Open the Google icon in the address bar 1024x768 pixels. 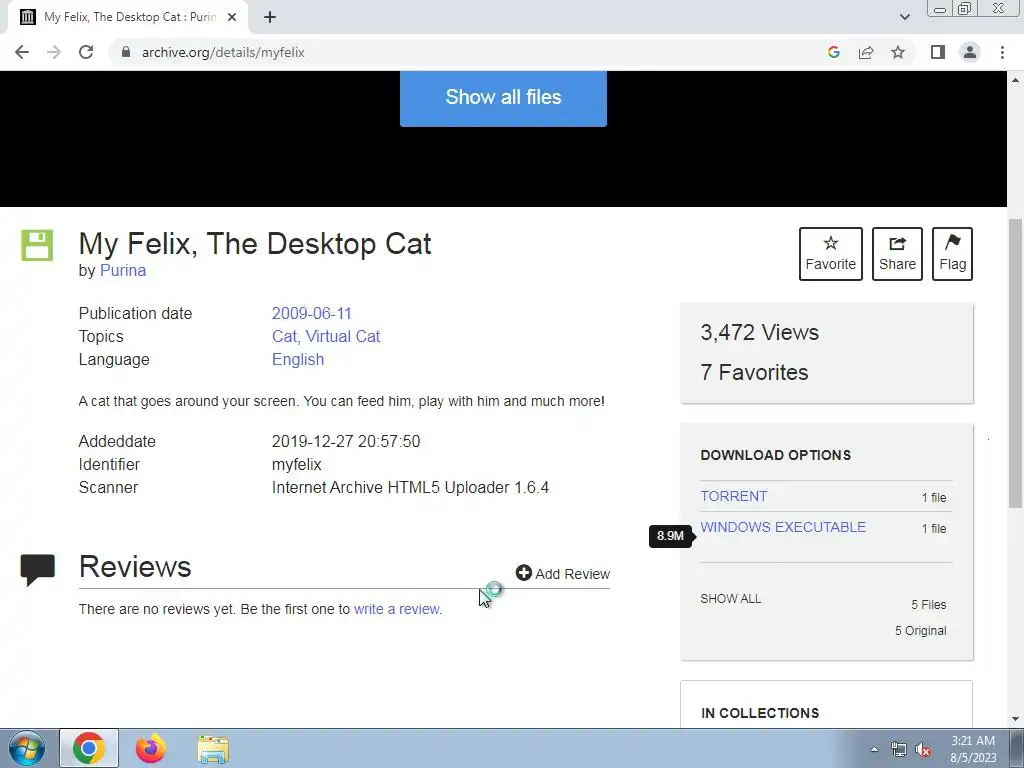pos(833,52)
